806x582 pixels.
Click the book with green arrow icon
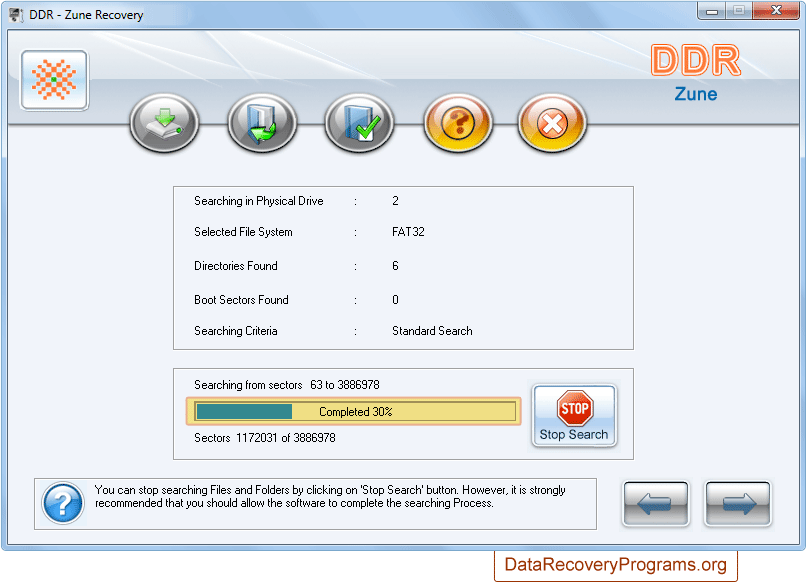point(262,123)
